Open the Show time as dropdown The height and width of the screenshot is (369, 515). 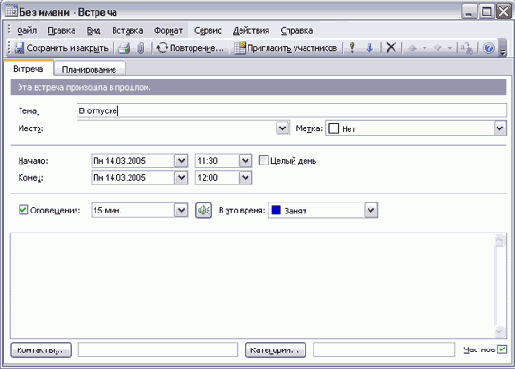pyautogui.click(x=371, y=210)
